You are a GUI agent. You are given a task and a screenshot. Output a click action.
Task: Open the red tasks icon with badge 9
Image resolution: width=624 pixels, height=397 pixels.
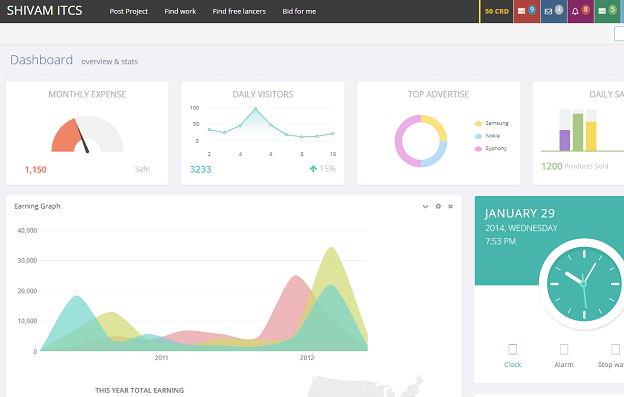click(526, 11)
